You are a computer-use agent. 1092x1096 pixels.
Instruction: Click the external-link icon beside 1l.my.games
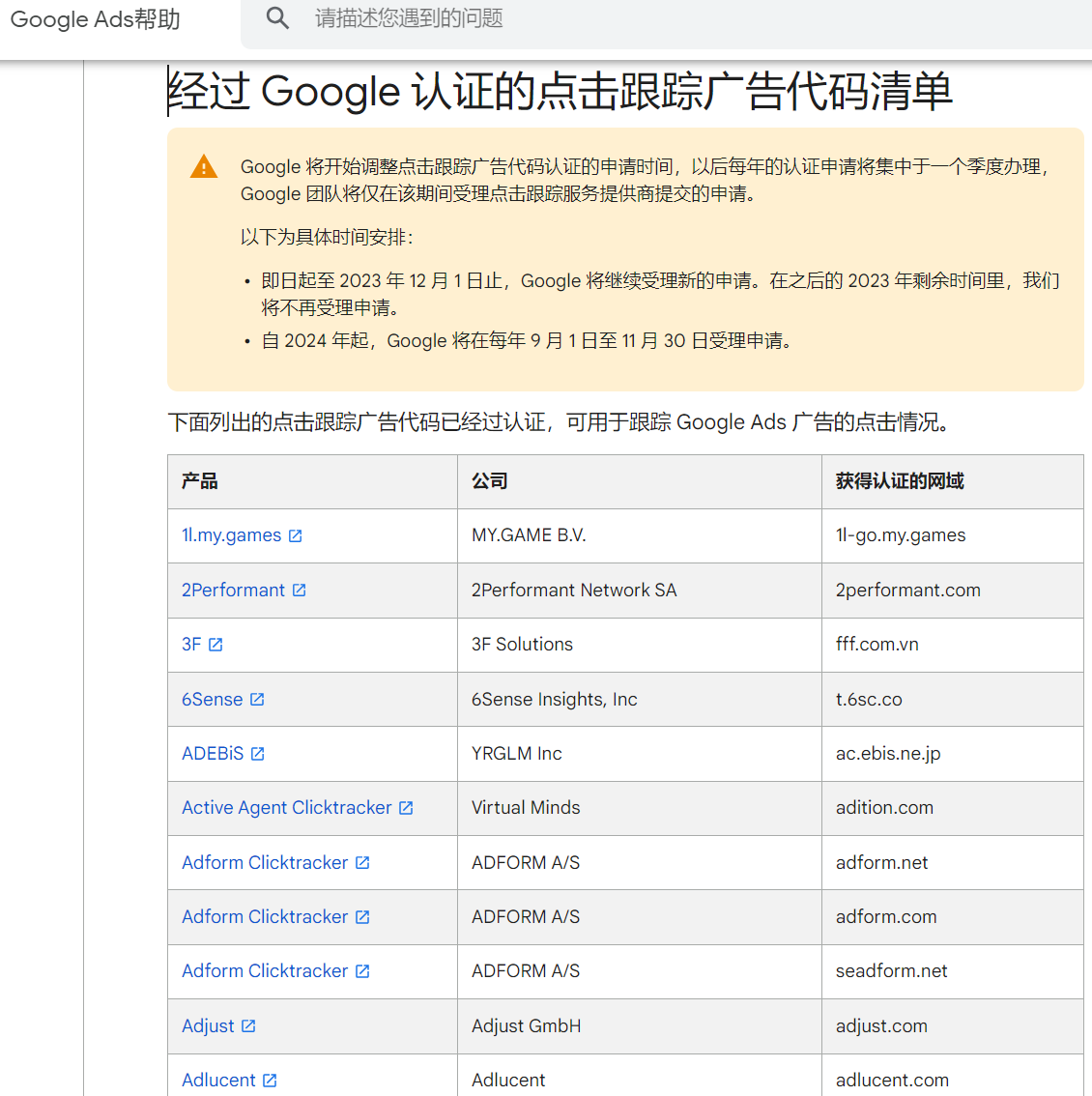click(295, 534)
